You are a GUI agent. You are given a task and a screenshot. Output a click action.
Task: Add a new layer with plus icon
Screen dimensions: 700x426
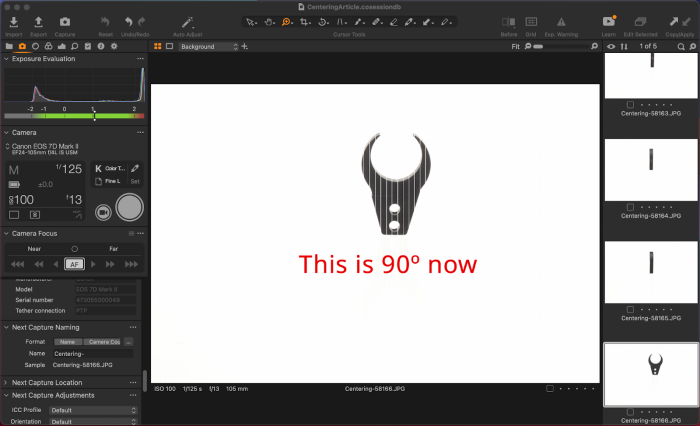[245, 46]
